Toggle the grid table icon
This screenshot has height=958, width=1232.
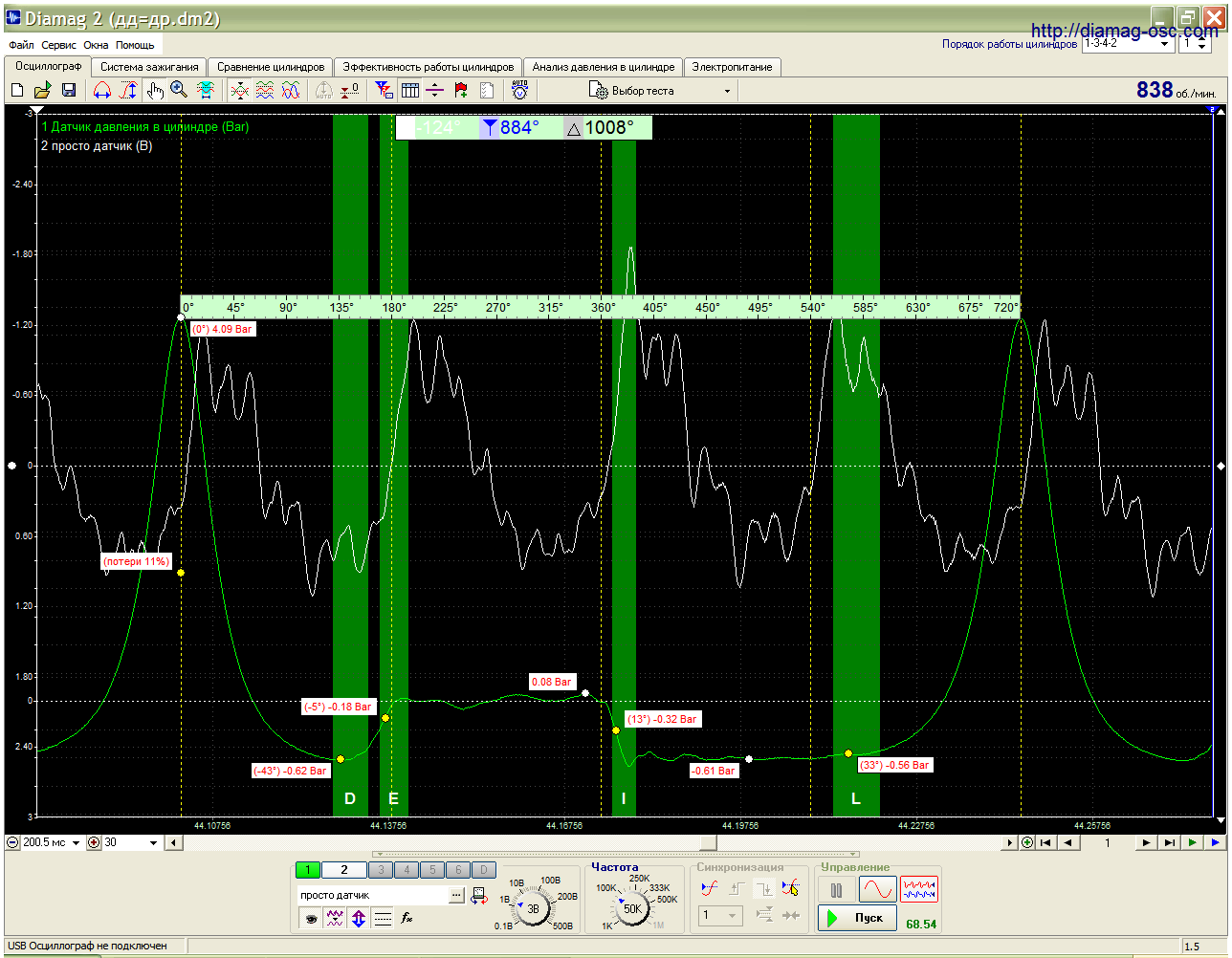(409, 90)
